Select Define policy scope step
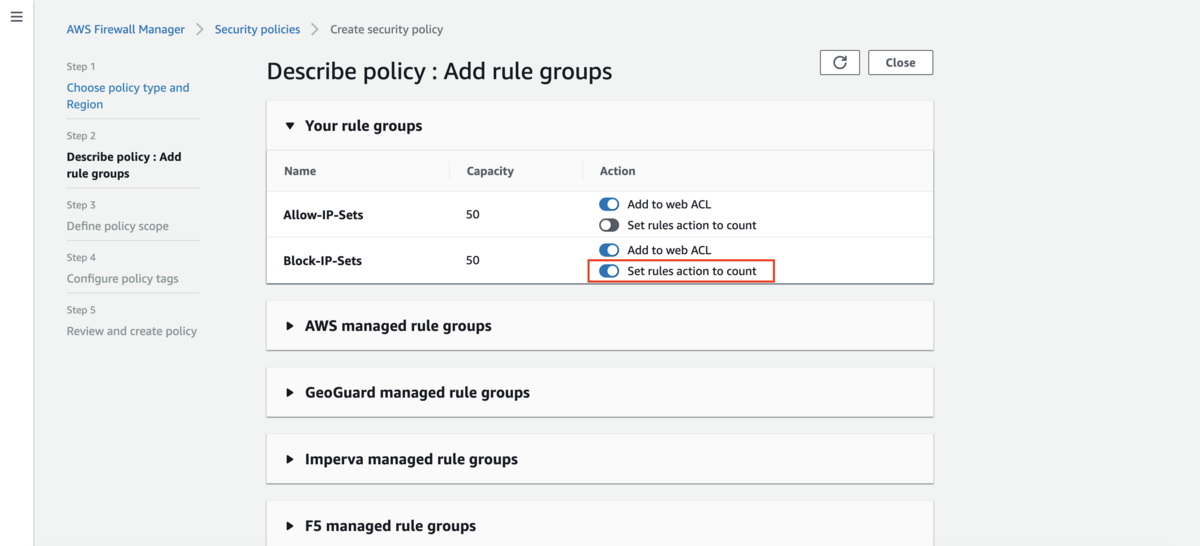The height and width of the screenshot is (546, 1200). (x=117, y=226)
